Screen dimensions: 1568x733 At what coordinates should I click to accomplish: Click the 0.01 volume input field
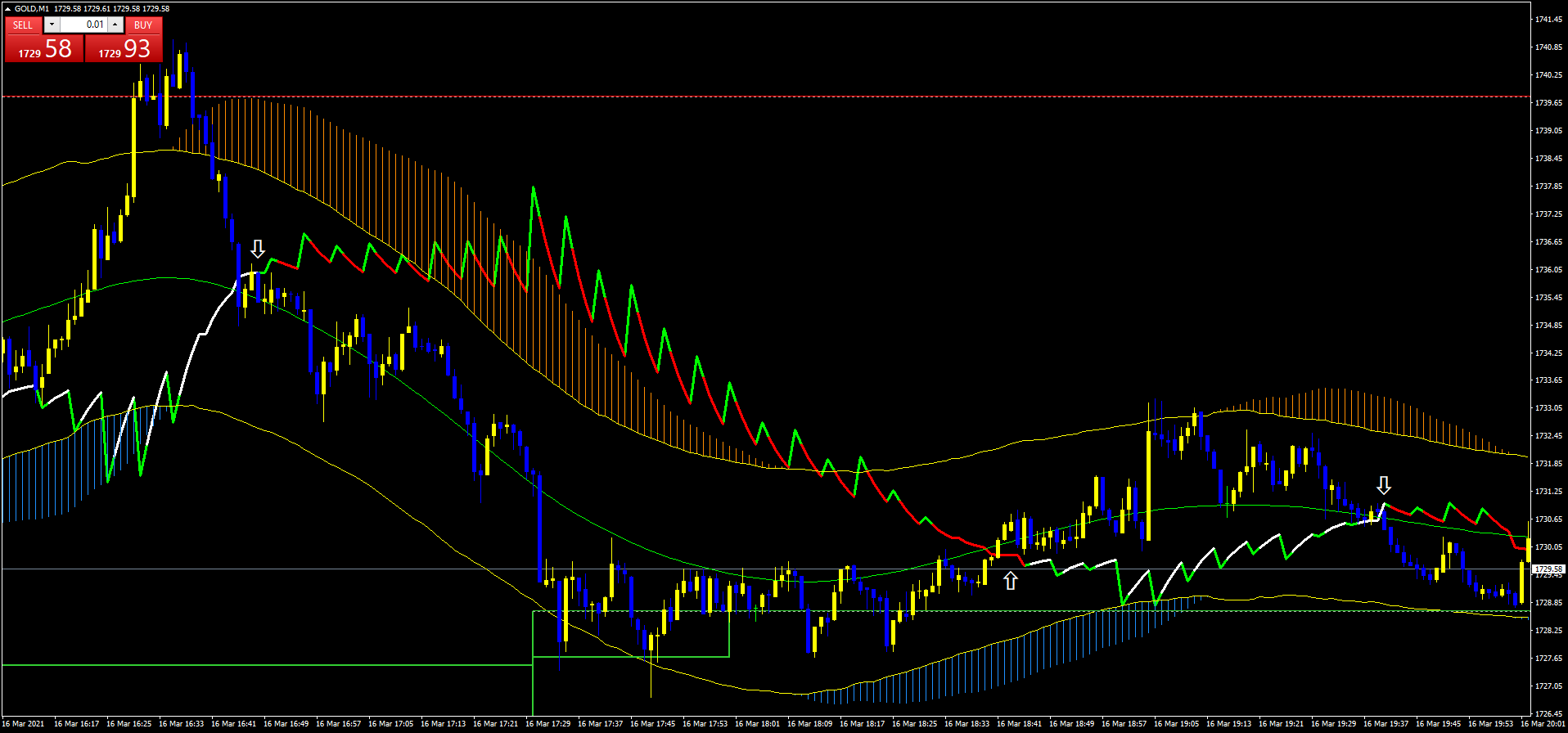pyautogui.click(x=84, y=25)
